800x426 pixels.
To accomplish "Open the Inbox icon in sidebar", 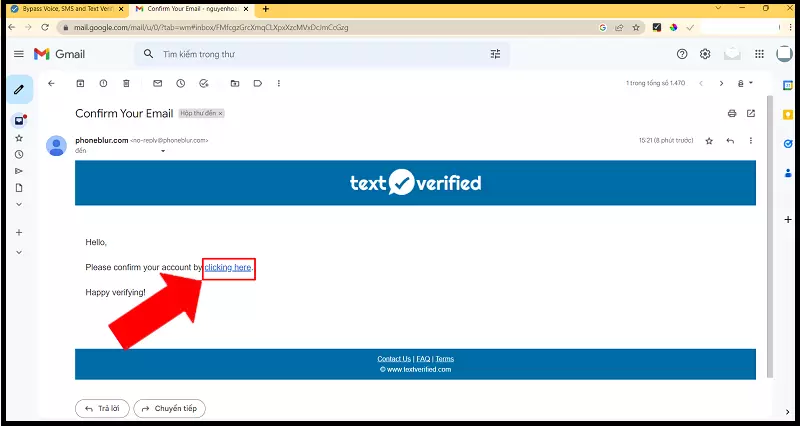I will pos(19,121).
